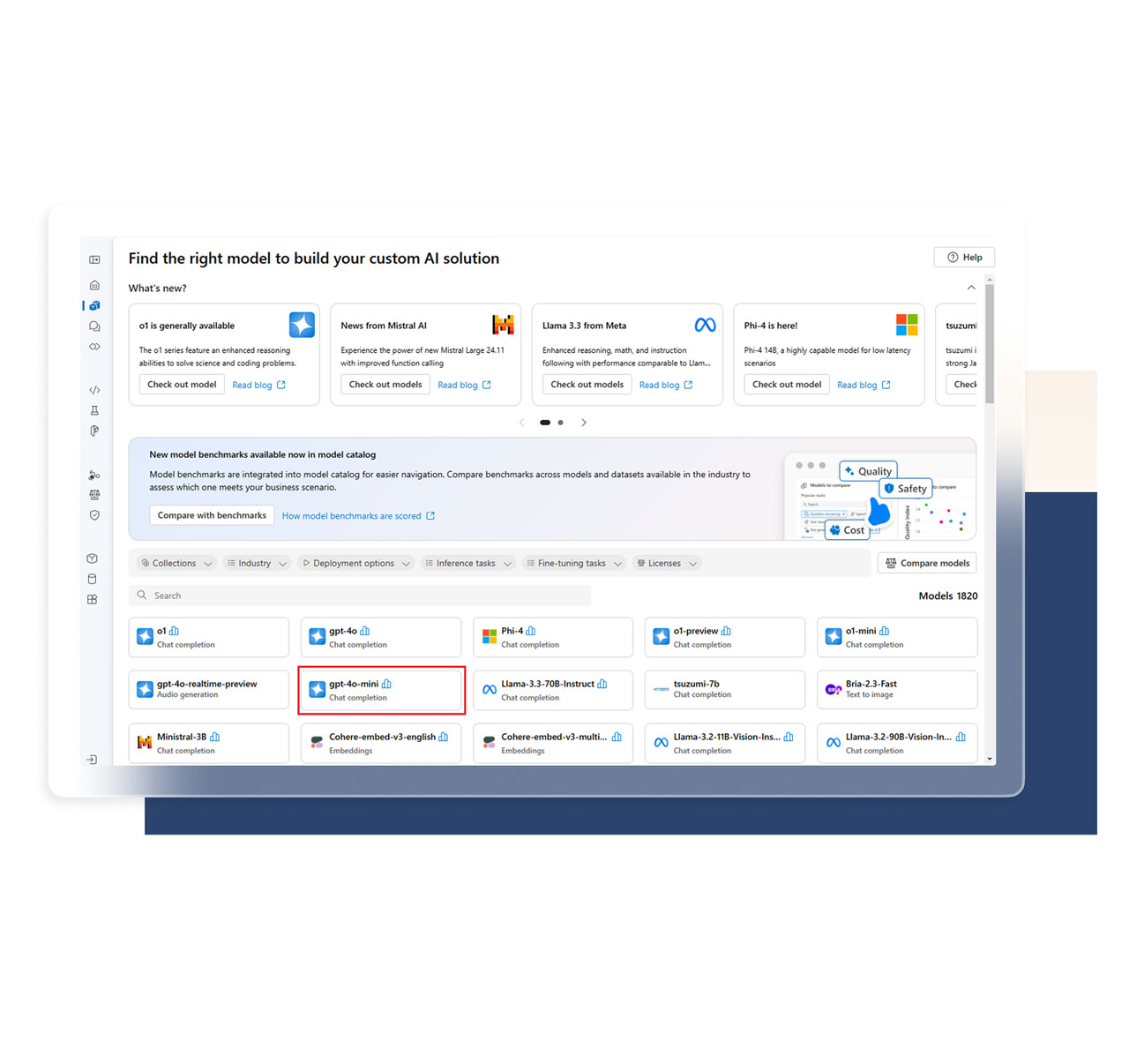The height and width of the screenshot is (1064, 1129).
Task: Open How model benchmarks are scored link
Action: 358,516
